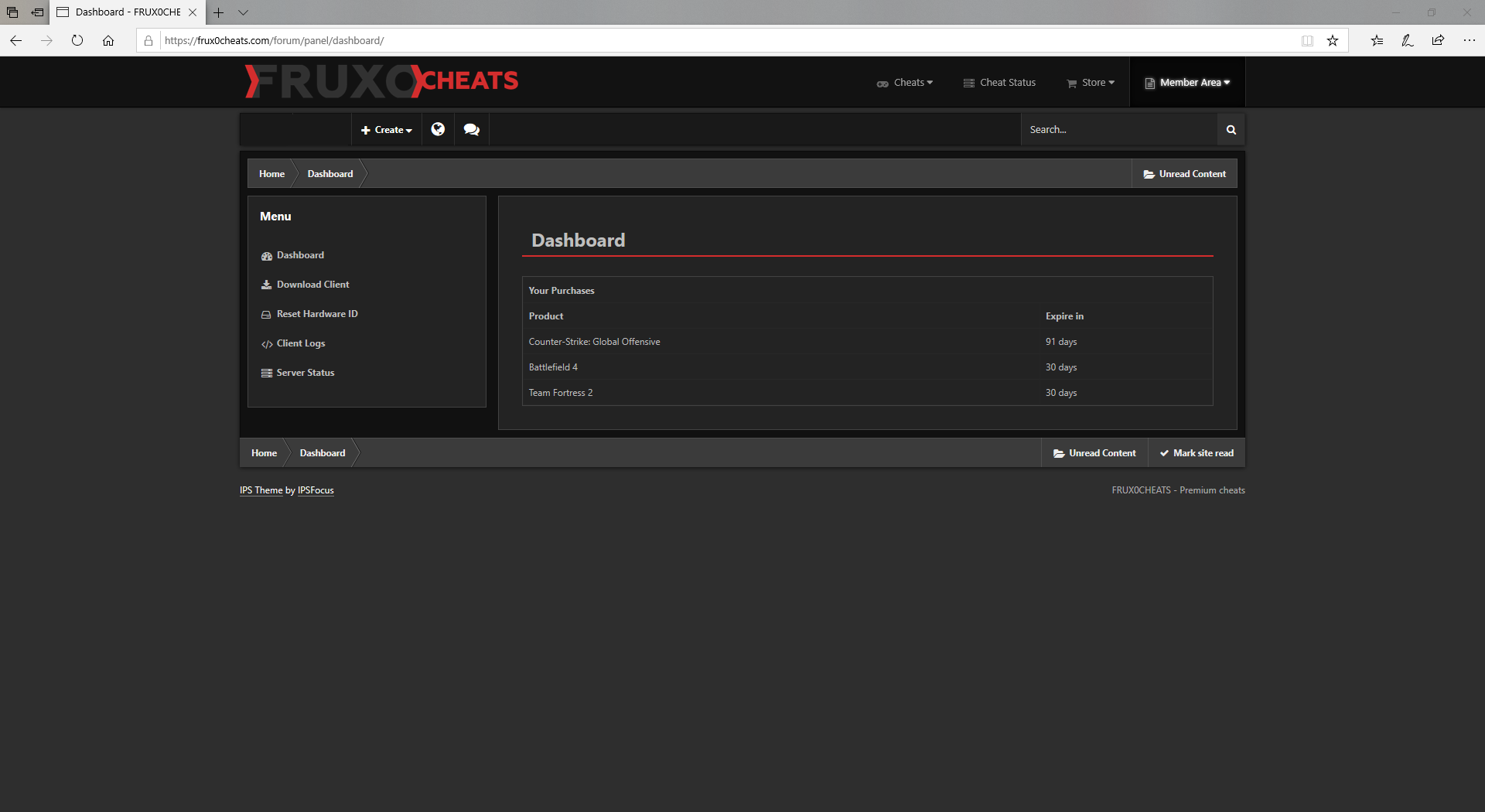Click the globe notifications icon
Screen dimensions: 1485x812
(438, 130)
